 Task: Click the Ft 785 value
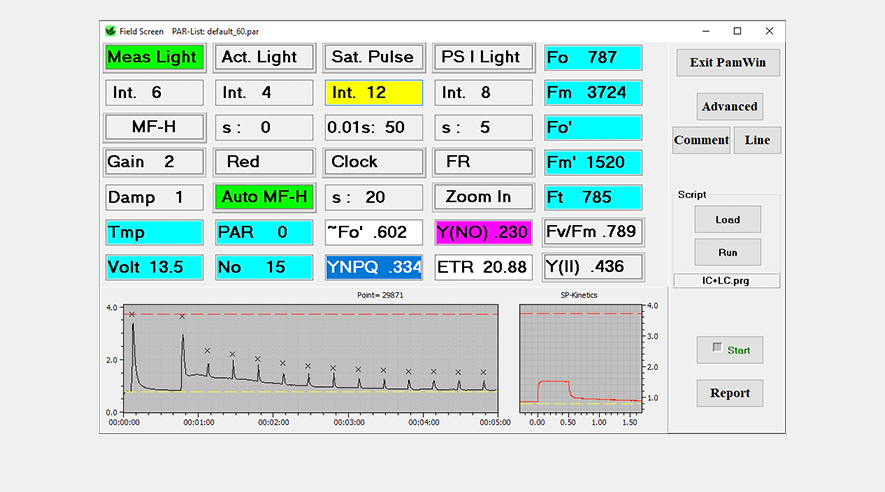(x=593, y=197)
